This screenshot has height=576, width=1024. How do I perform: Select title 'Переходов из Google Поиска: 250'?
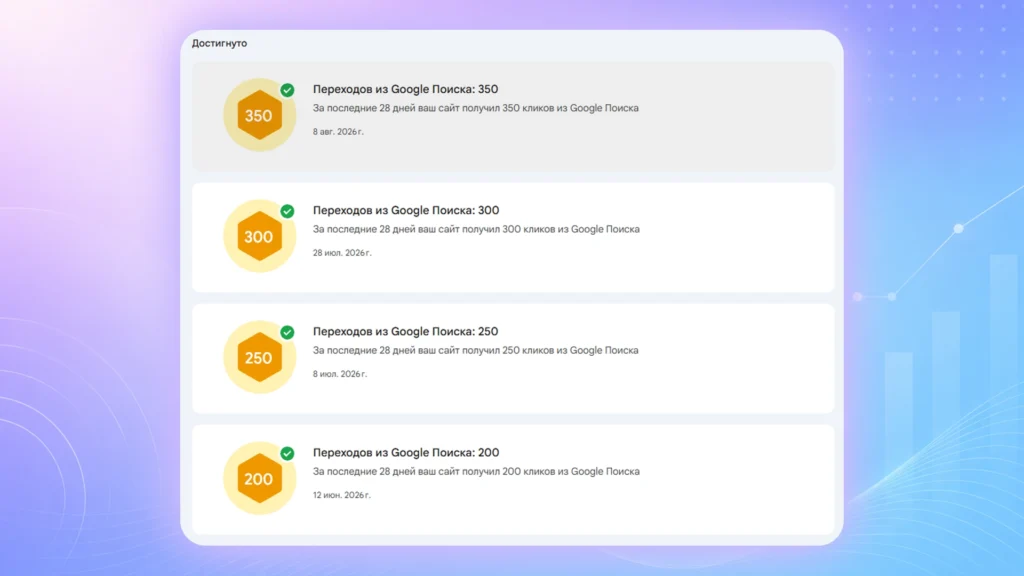(x=406, y=332)
